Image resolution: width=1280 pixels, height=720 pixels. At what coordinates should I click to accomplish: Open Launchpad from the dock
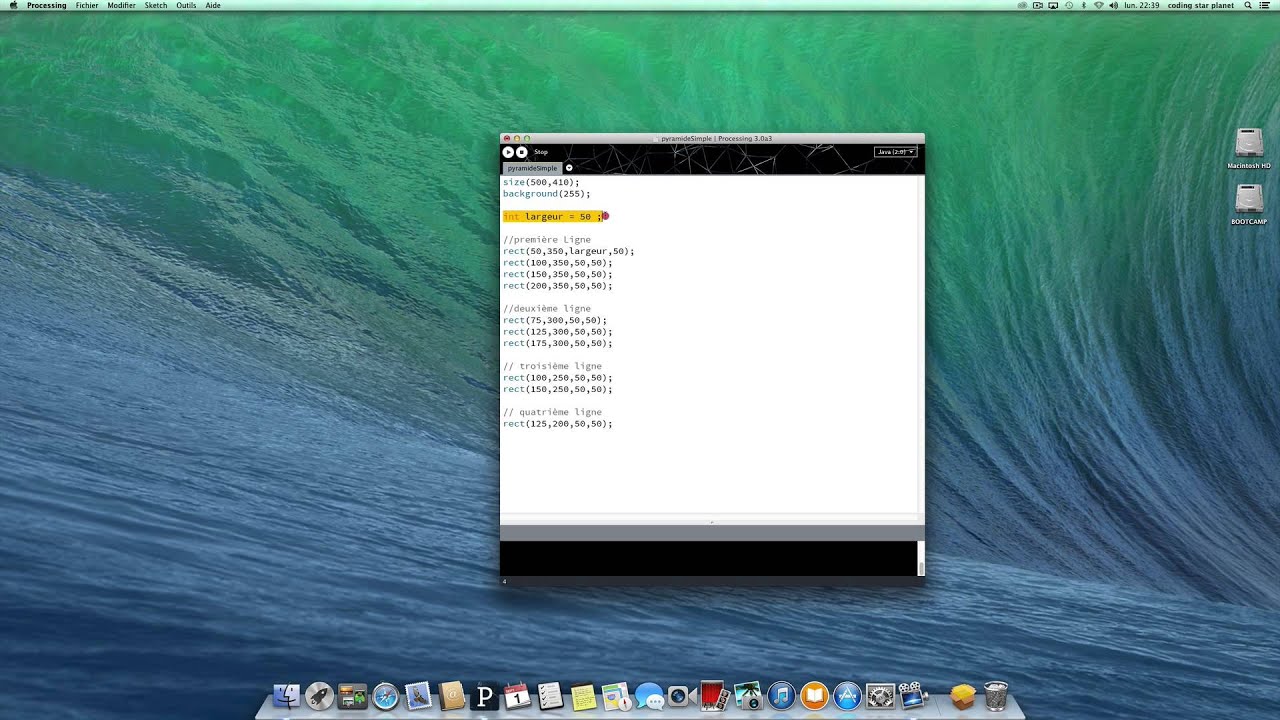(319, 696)
